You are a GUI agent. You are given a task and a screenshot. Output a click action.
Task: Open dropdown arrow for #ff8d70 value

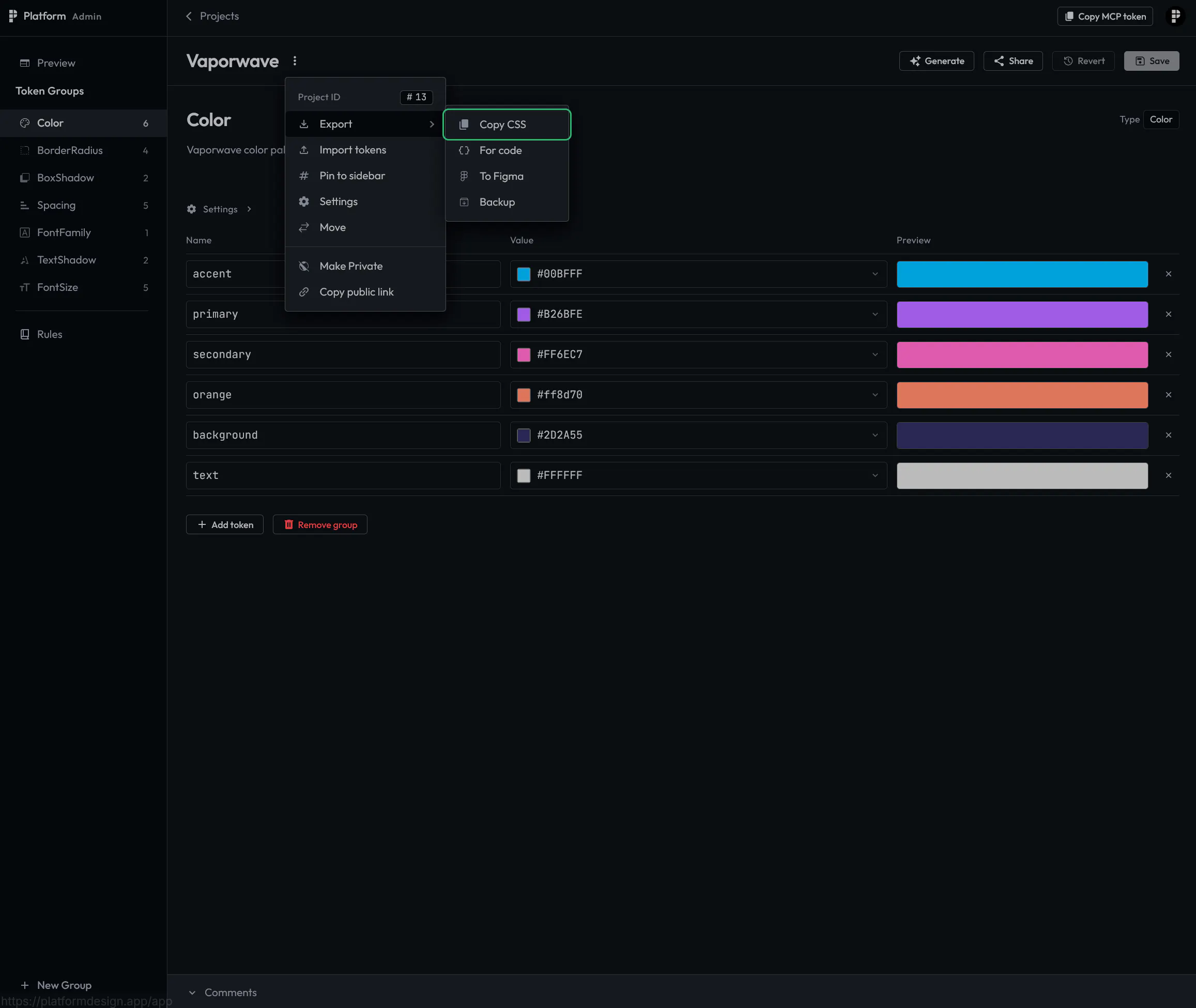coord(875,395)
